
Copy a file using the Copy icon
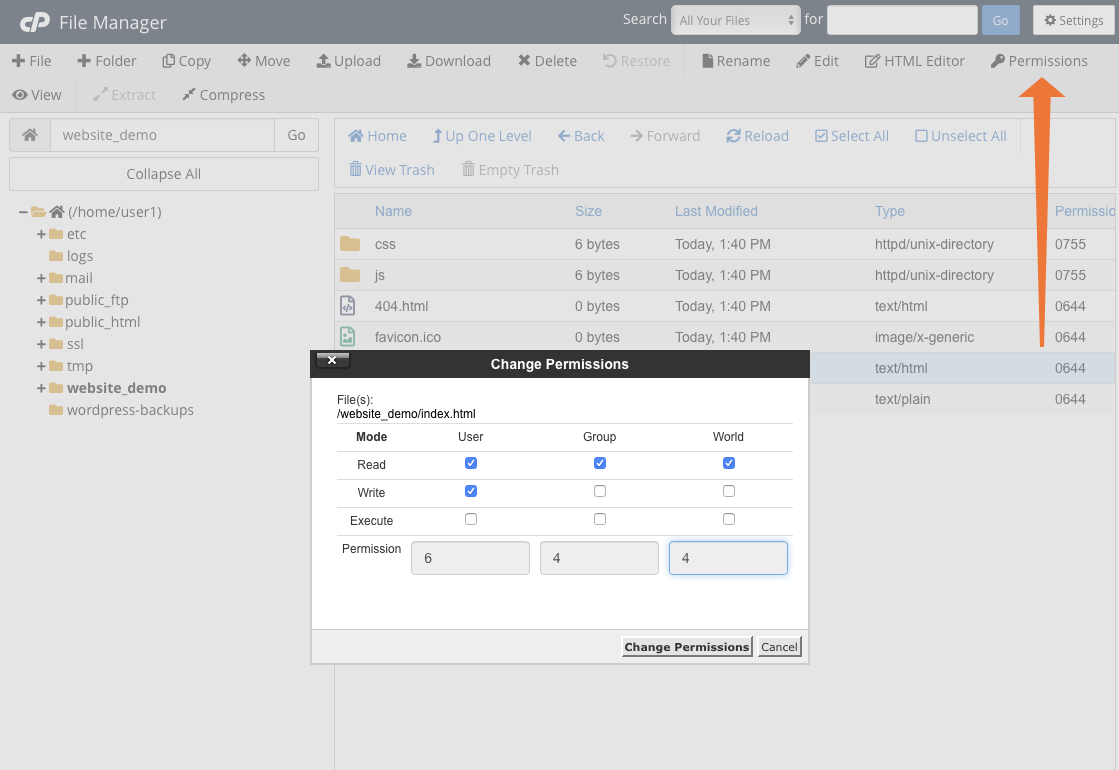coord(186,61)
